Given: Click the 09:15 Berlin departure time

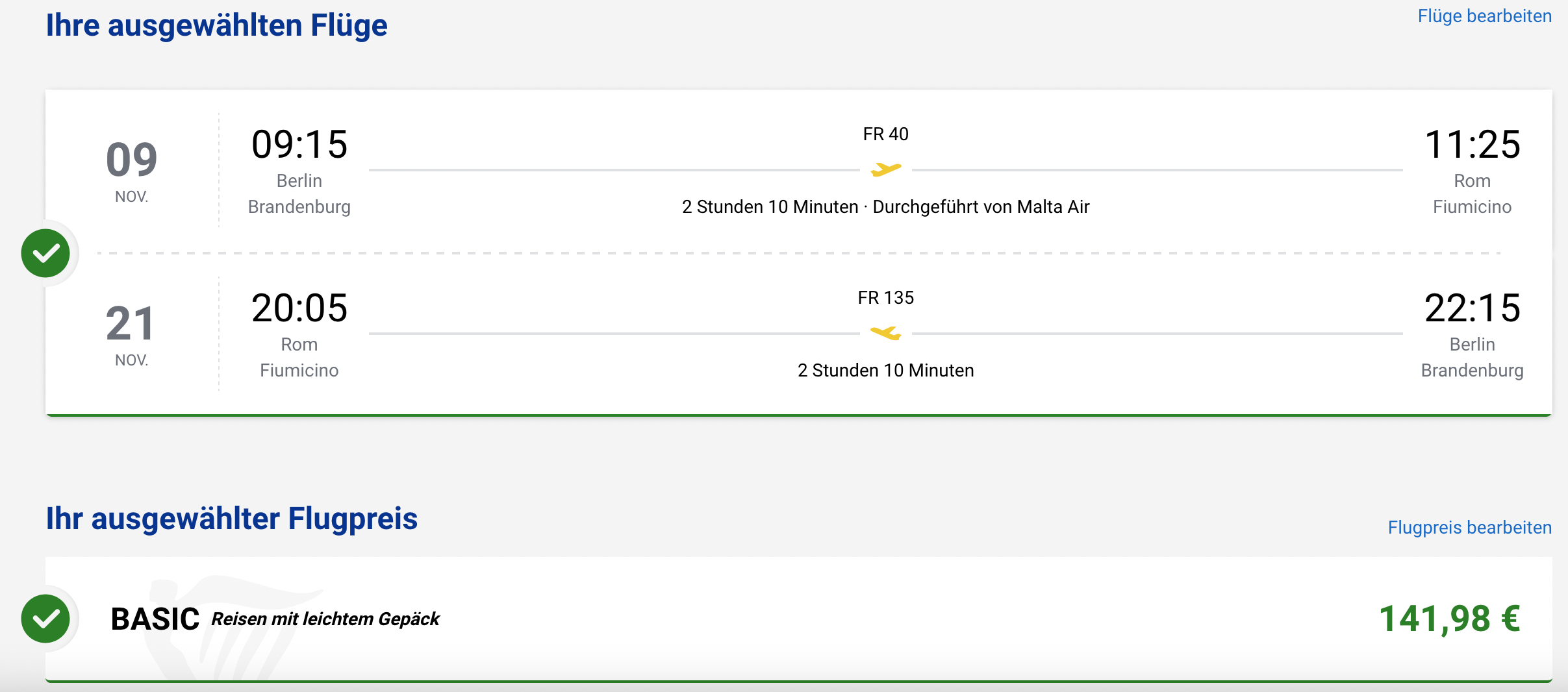Looking at the screenshot, I should (299, 144).
